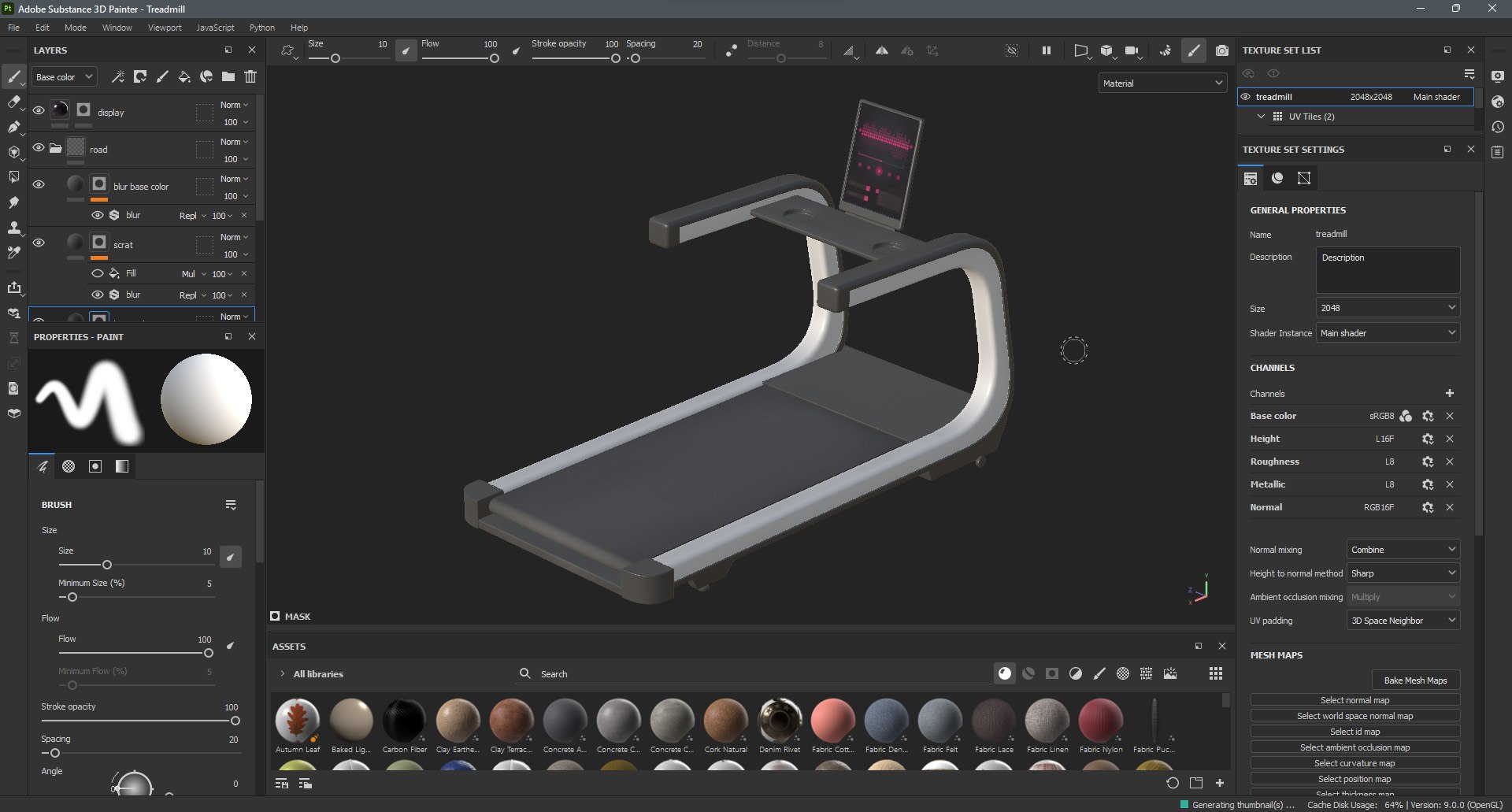1512x812 pixels.
Task: Toggle visibility of the road folder layer
Action: click(39, 148)
